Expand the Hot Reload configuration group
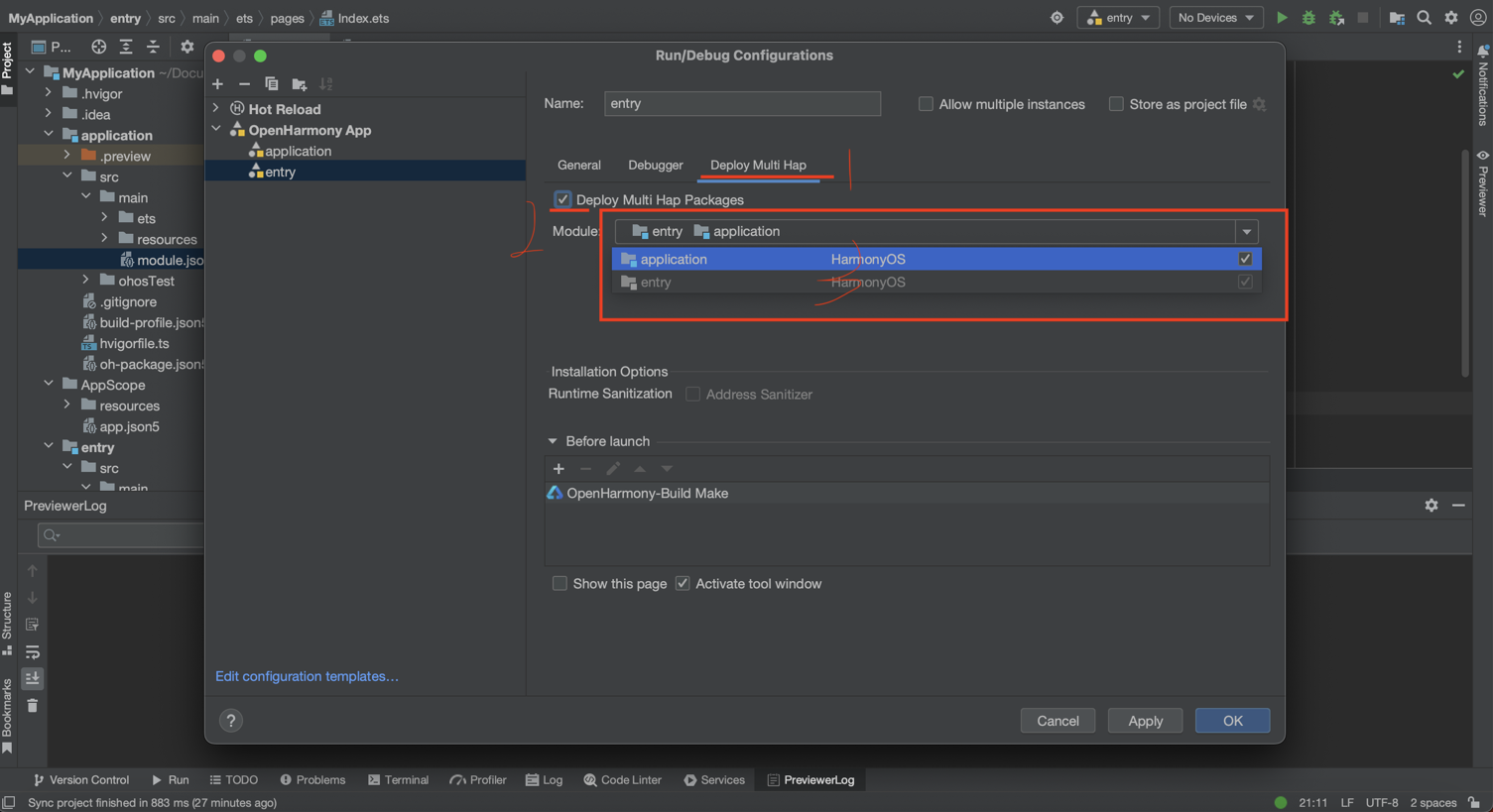Viewport: 1493px width, 812px height. 216,109
